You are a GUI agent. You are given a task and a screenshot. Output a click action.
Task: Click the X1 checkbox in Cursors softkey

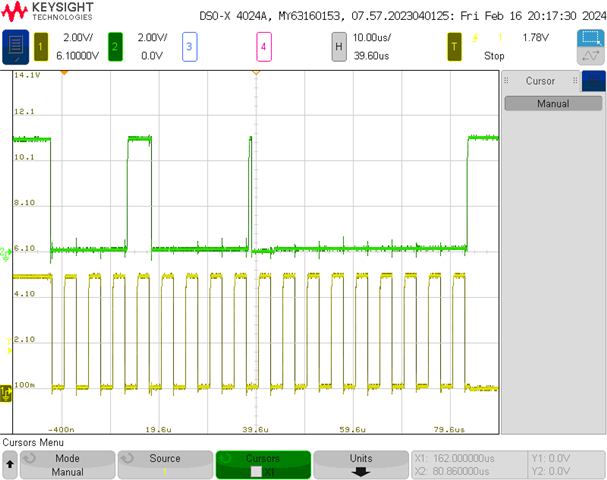point(256,471)
